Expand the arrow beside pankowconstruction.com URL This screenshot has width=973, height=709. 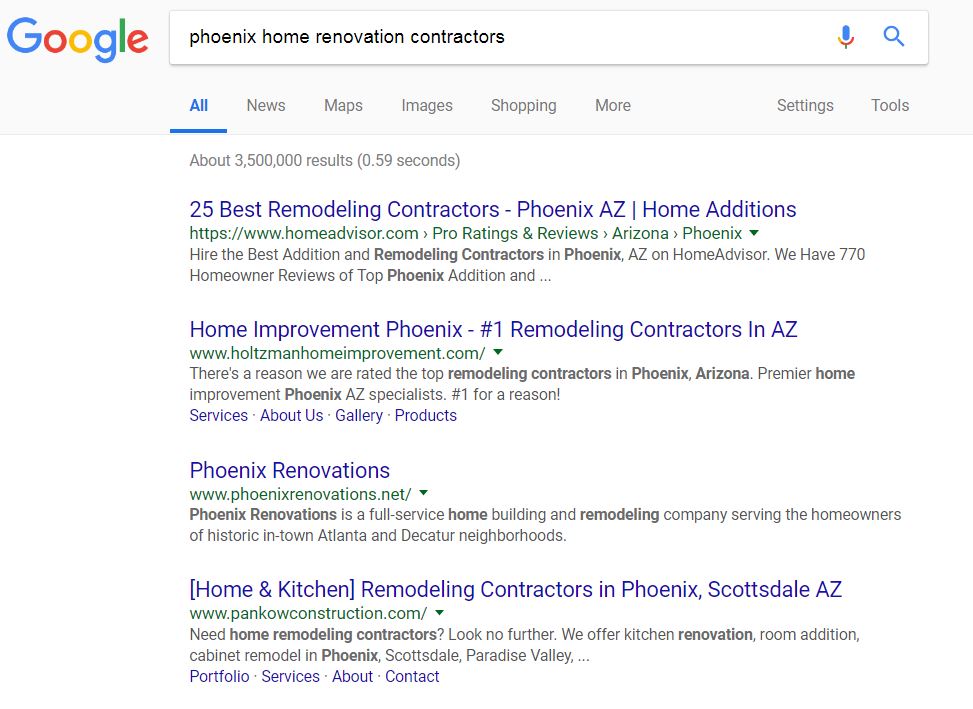point(438,613)
